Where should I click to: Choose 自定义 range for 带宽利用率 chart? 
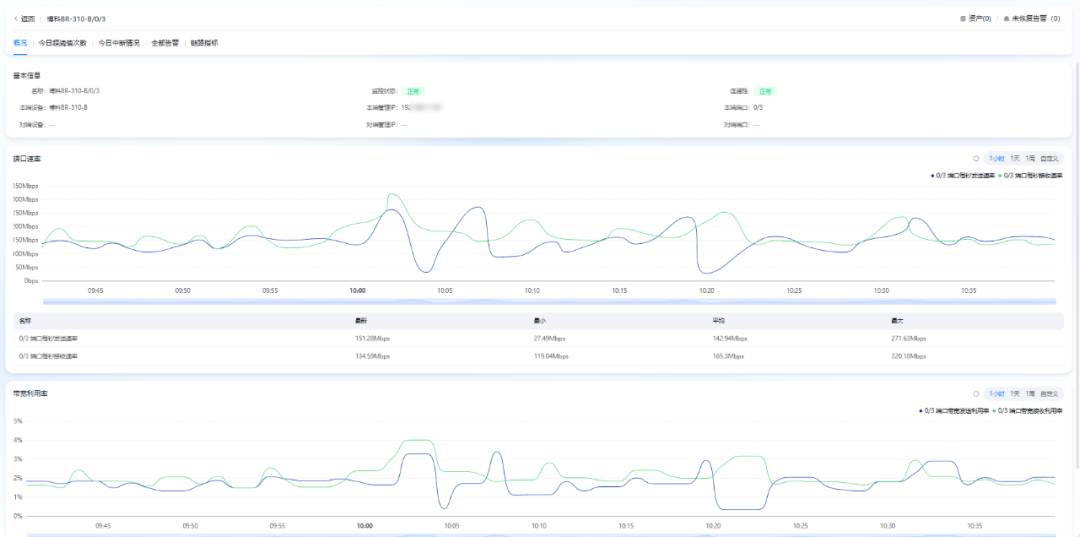pos(1049,394)
